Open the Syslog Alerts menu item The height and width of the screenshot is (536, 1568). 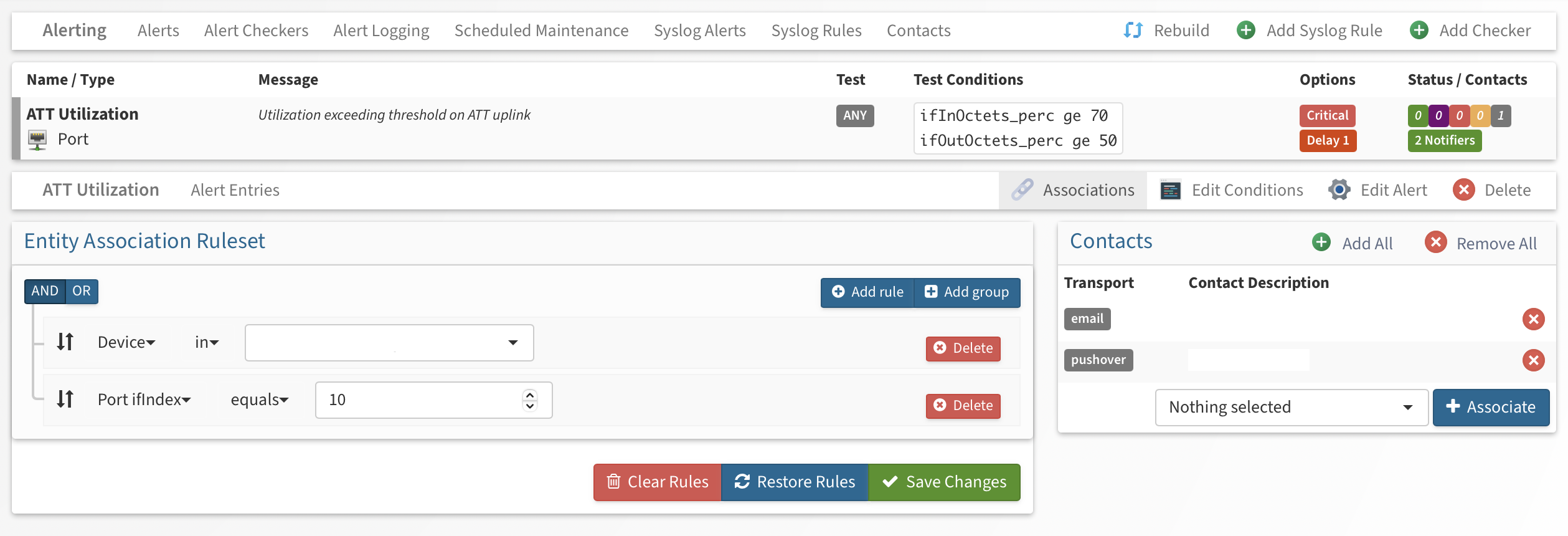click(x=700, y=31)
